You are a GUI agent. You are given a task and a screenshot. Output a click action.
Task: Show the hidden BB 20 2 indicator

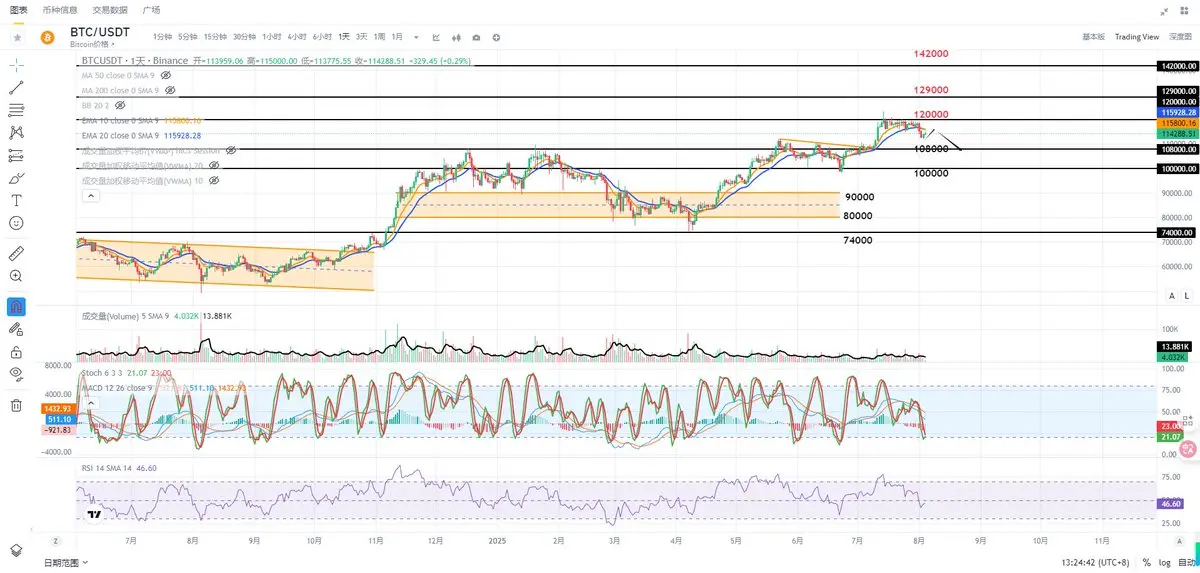pos(120,105)
